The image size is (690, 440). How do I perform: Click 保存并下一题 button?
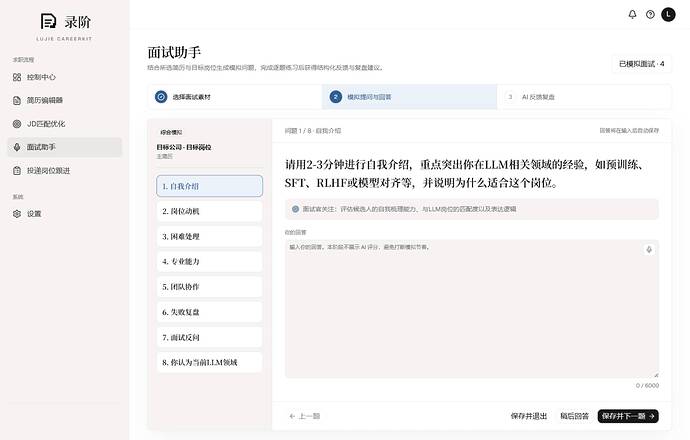(x=628, y=416)
